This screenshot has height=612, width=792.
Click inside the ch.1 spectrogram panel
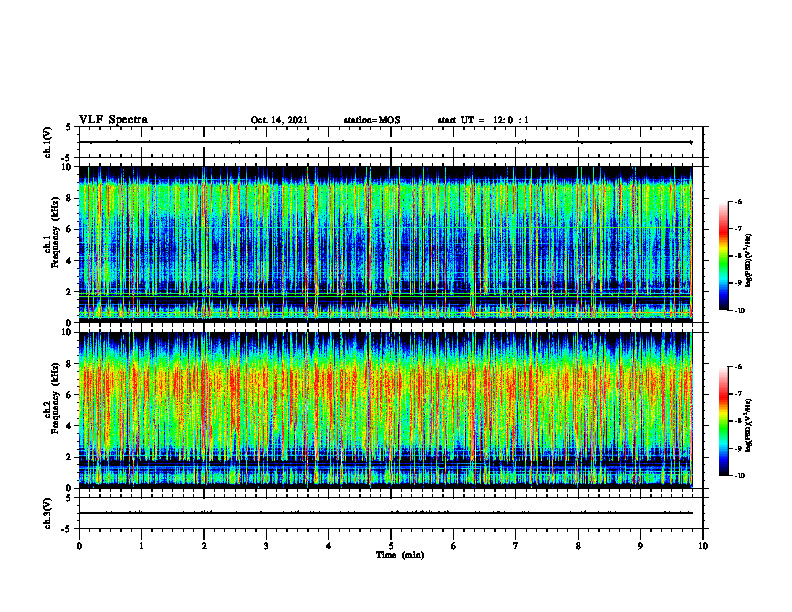pos(385,244)
